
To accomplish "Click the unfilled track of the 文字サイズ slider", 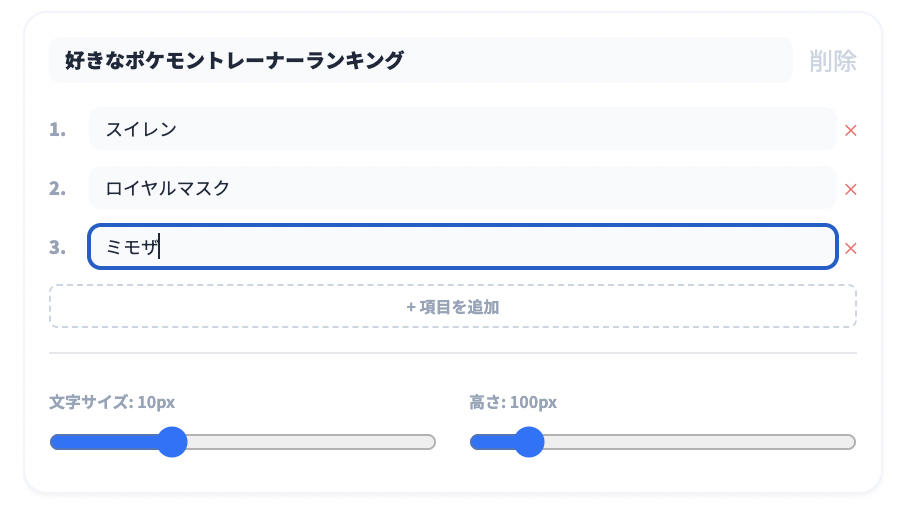I will click(310, 442).
